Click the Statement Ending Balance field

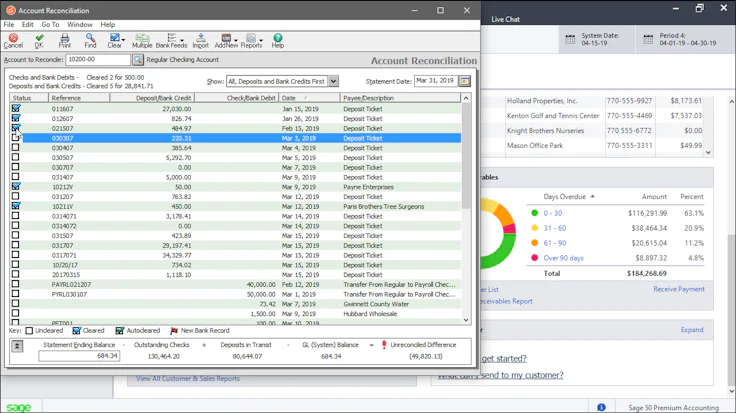(x=79, y=356)
